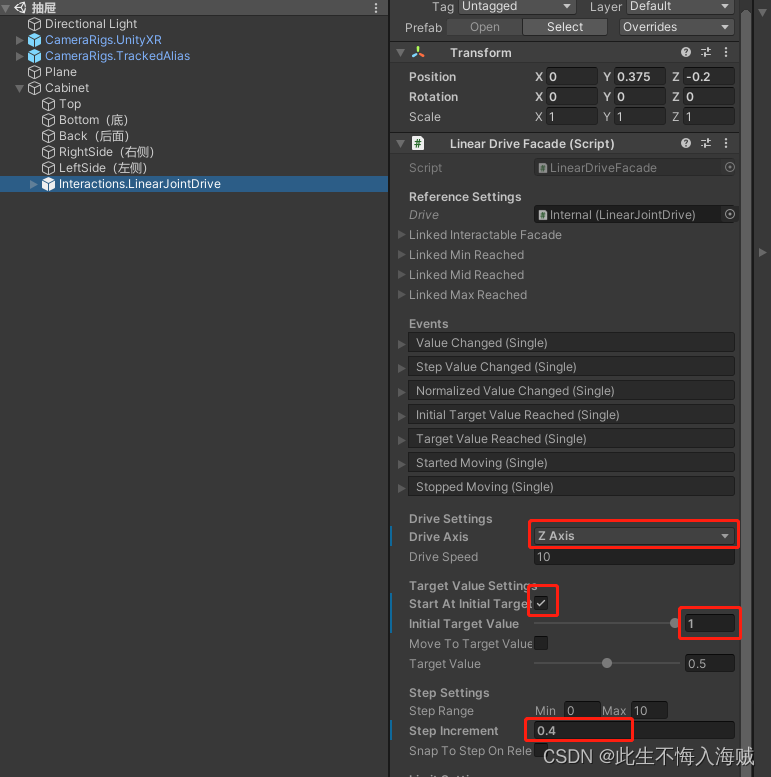Open Linear Drive Facade help reference
The width and height of the screenshot is (771, 777).
(x=686, y=143)
